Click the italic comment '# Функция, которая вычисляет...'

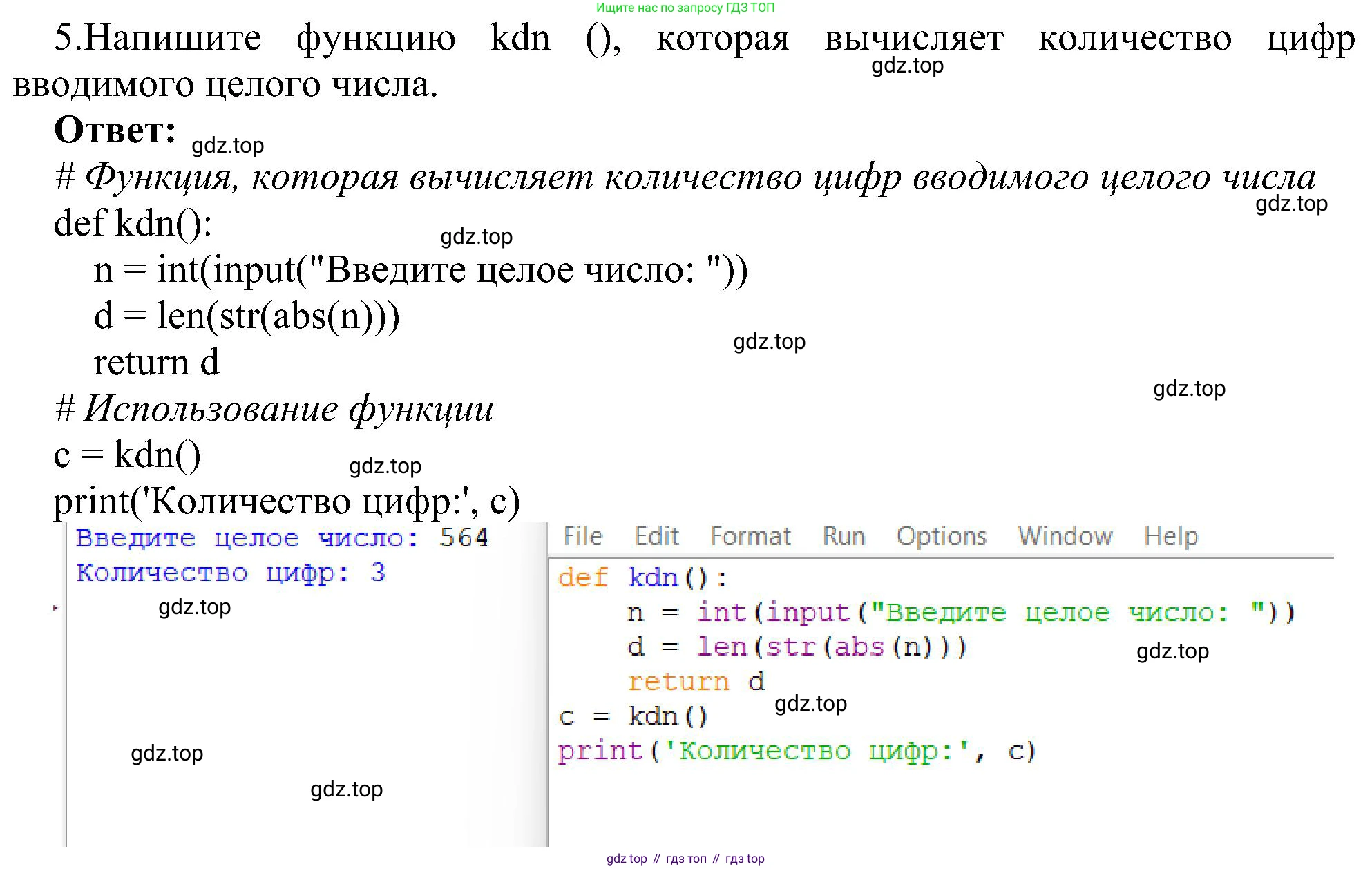coord(685,178)
